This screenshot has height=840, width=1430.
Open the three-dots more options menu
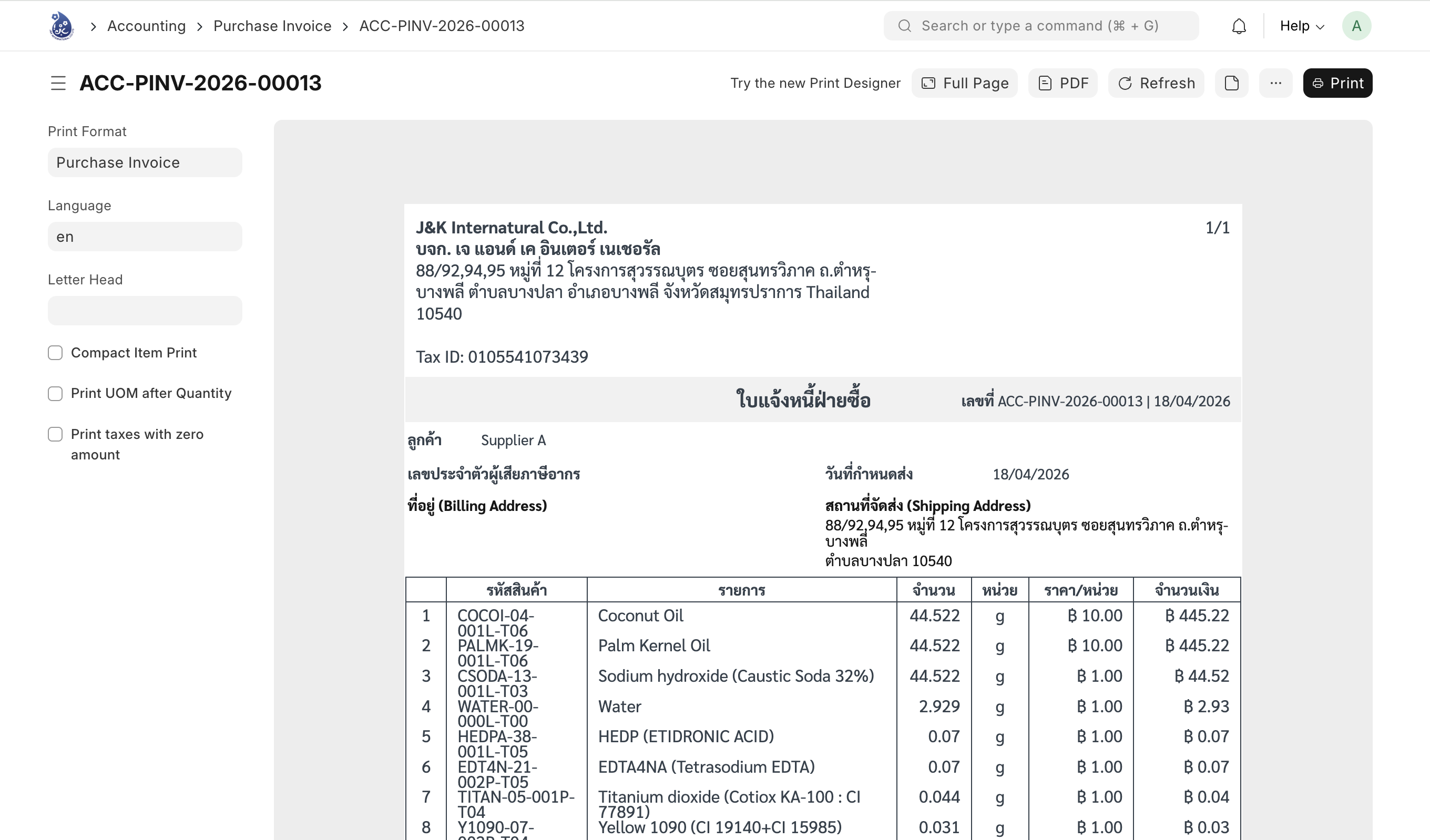coord(1275,84)
